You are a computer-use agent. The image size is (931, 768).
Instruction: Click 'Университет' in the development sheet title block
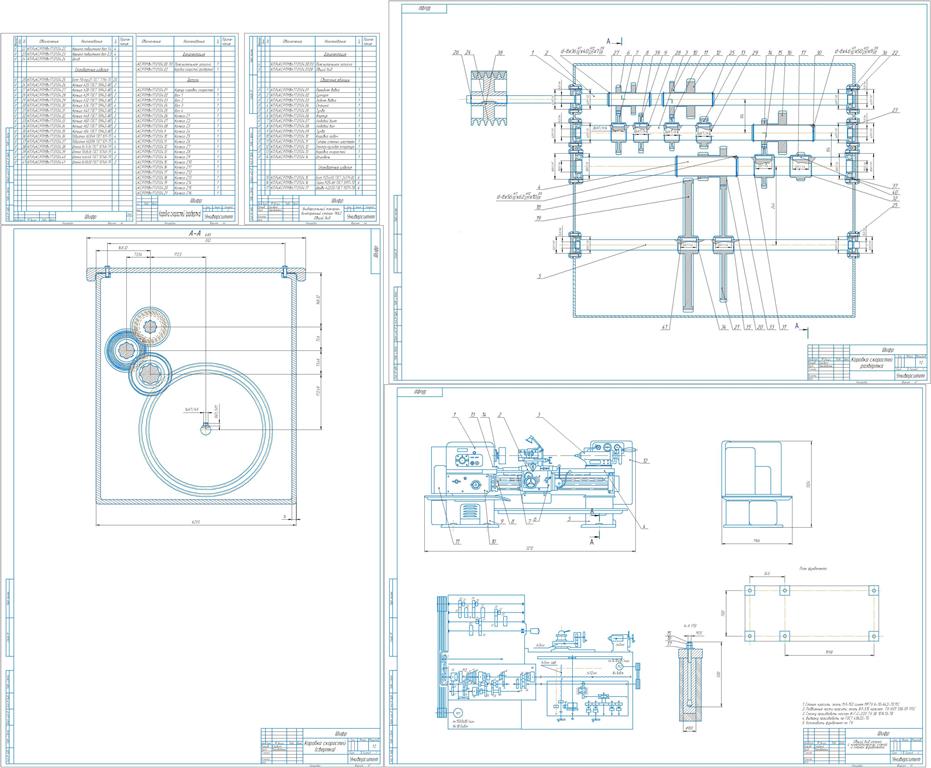pos(910,375)
